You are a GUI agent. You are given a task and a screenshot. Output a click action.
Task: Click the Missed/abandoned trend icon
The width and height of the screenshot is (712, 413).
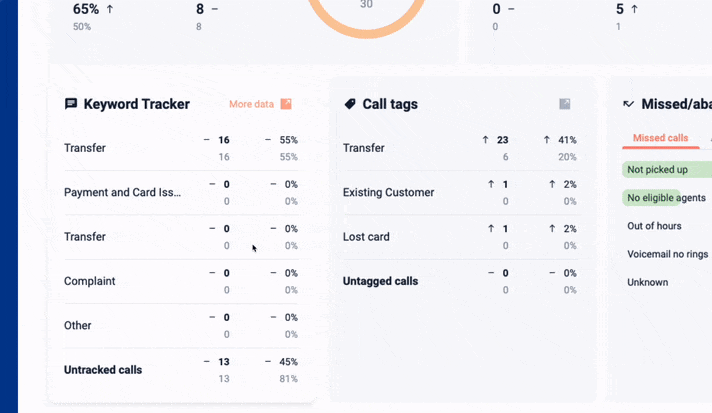(x=629, y=104)
